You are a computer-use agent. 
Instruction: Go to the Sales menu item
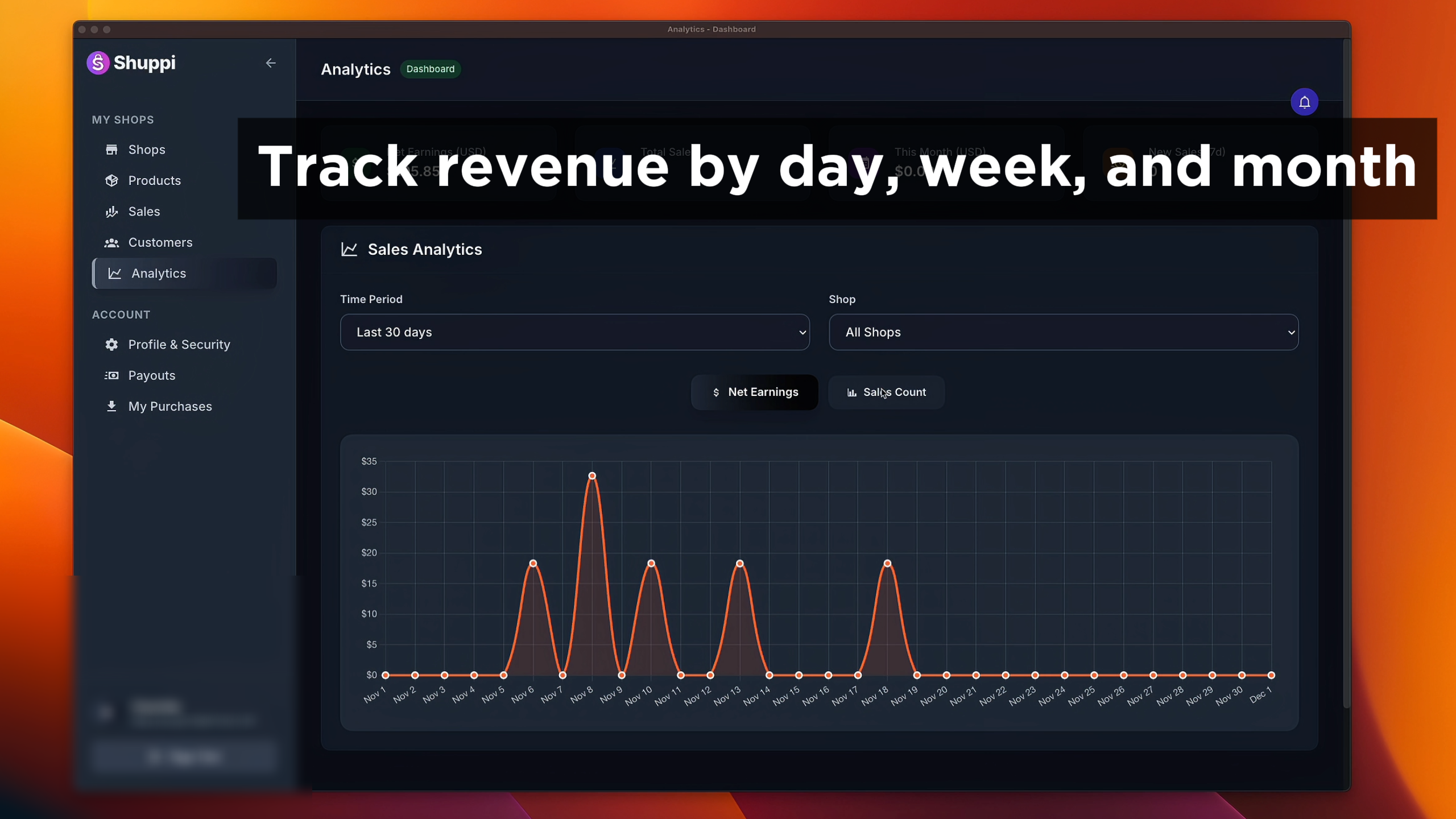tap(144, 212)
